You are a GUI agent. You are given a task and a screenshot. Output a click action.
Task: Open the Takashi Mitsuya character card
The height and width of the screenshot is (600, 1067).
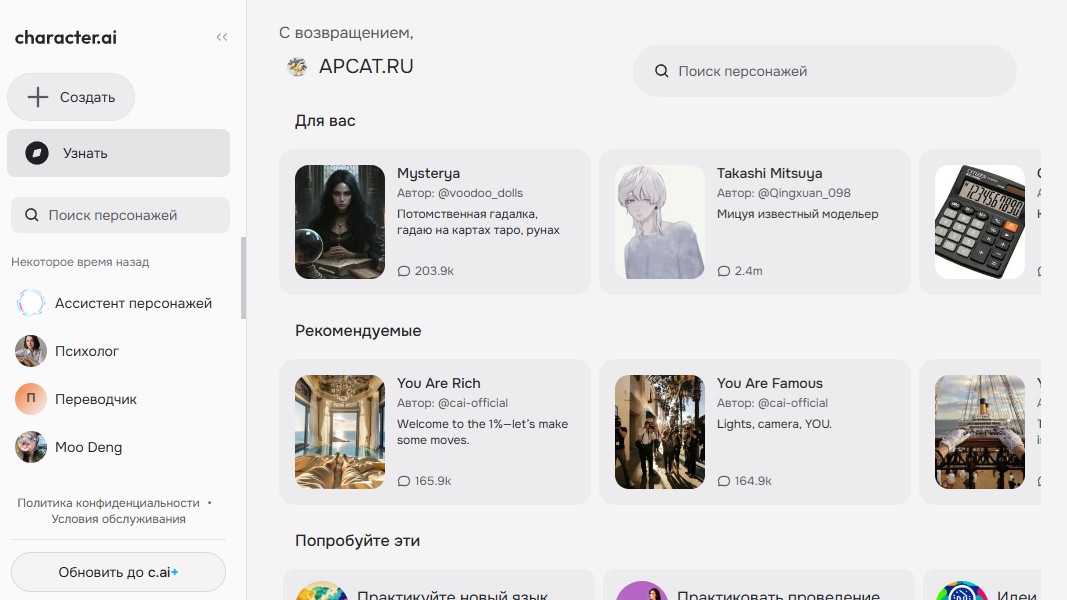point(755,221)
